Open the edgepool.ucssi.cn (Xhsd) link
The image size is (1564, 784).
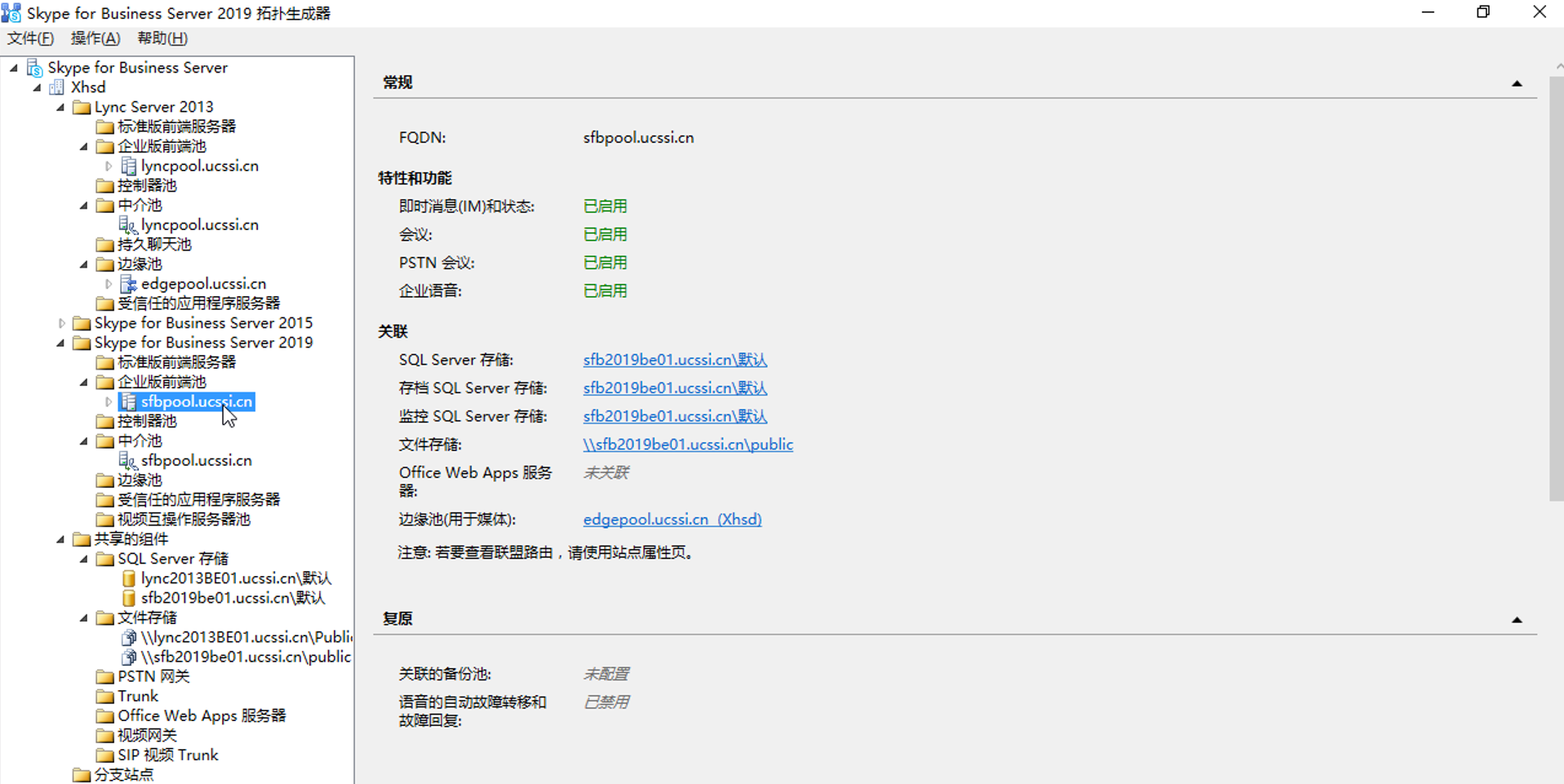[673, 520]
